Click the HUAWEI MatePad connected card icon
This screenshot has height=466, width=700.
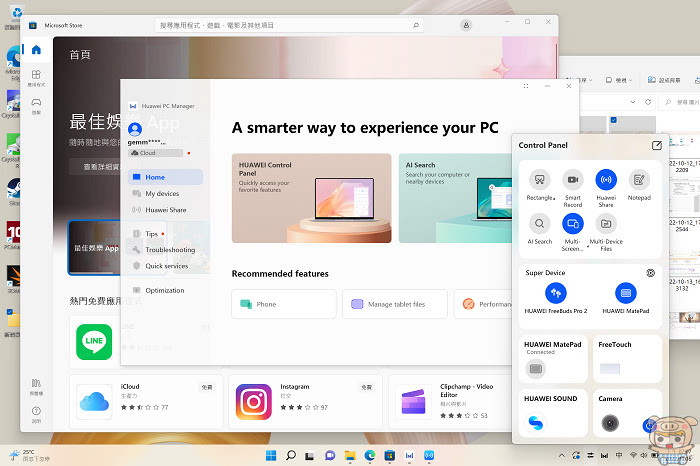(x=535, y=369)
